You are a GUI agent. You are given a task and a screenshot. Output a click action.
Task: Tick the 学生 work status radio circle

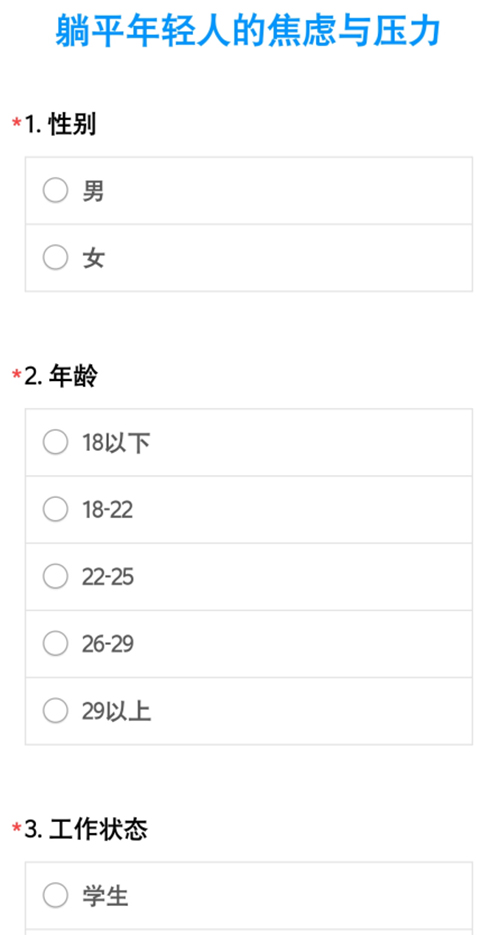(55, 896)
